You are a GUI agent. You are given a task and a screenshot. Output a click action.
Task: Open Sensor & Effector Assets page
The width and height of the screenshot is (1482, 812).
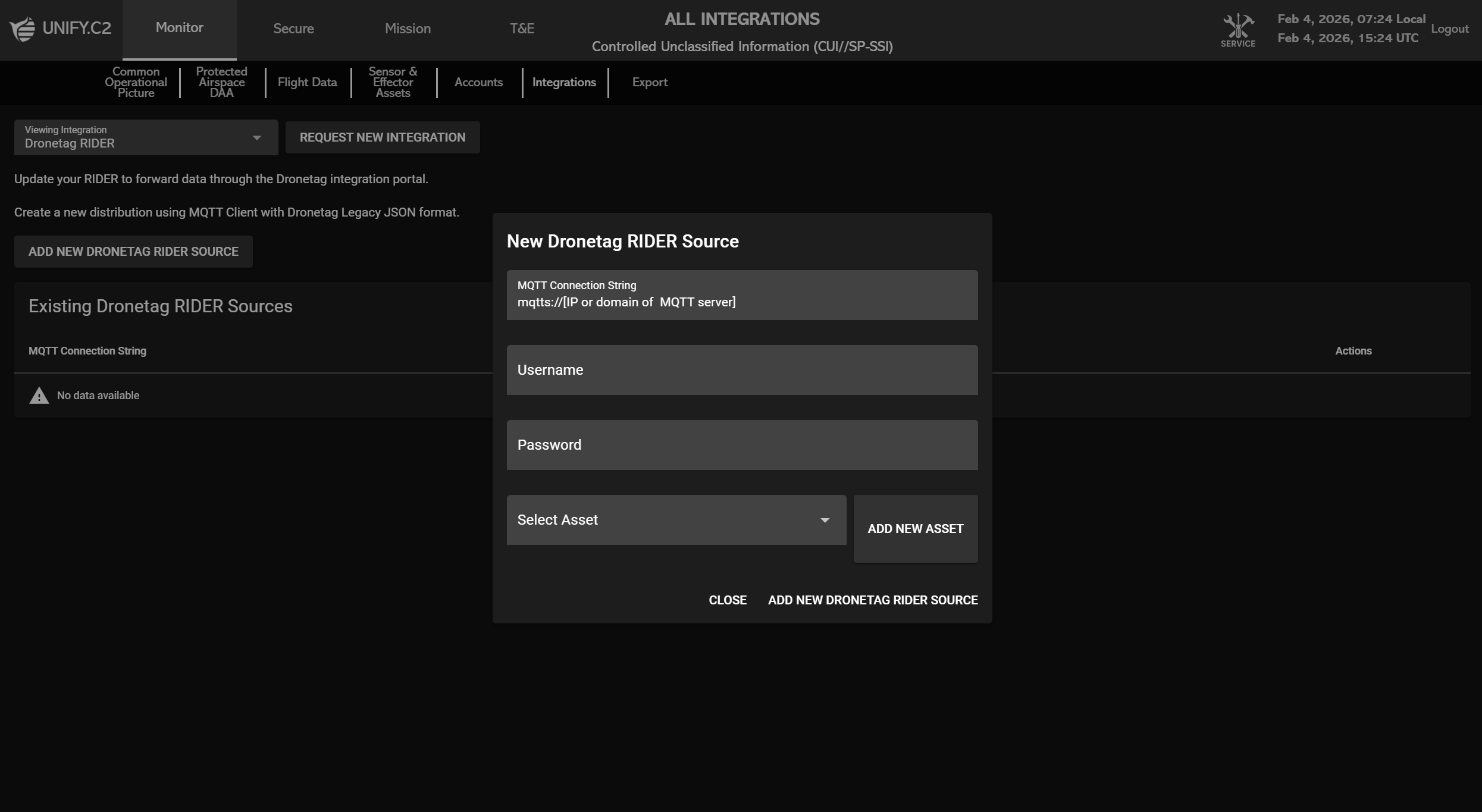pyautogui.click(x=393, y=82)
